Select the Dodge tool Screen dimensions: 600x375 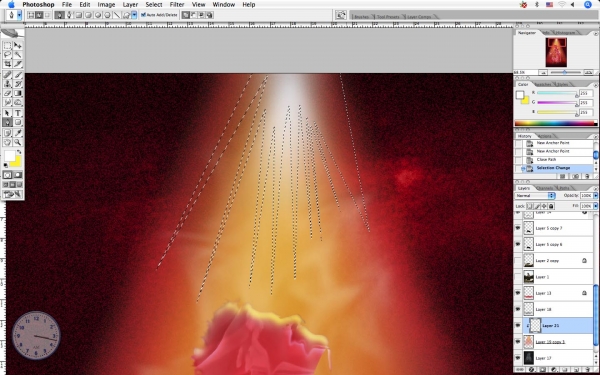[18, 103]
